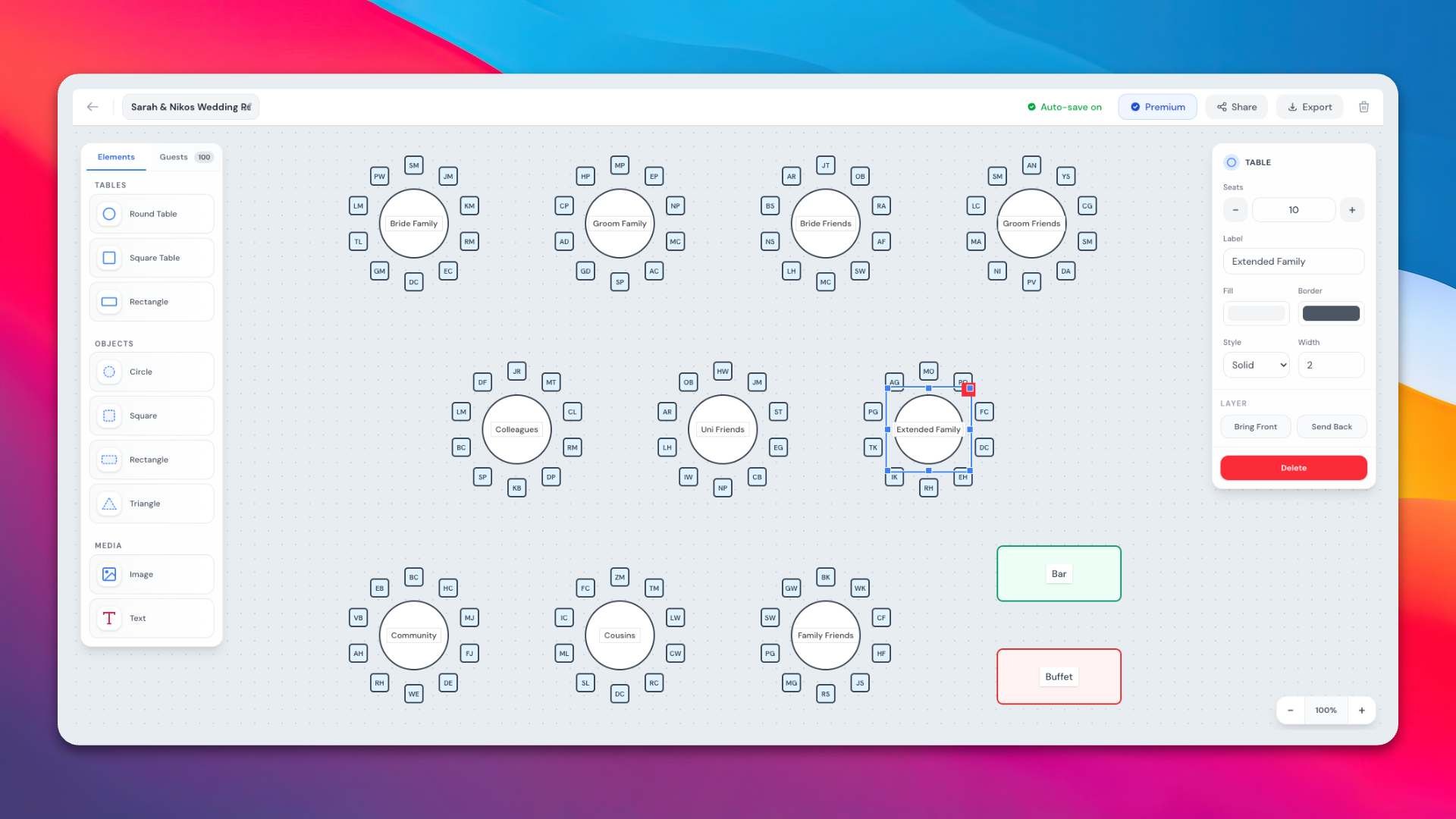Decrease seats with minus stepper

click(x=1235, y=210)
